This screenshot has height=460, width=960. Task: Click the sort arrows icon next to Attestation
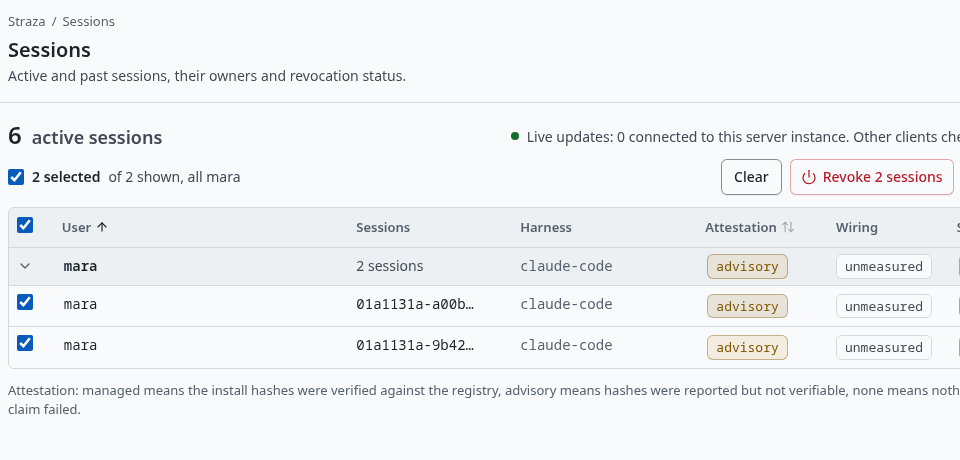(788, 227)
